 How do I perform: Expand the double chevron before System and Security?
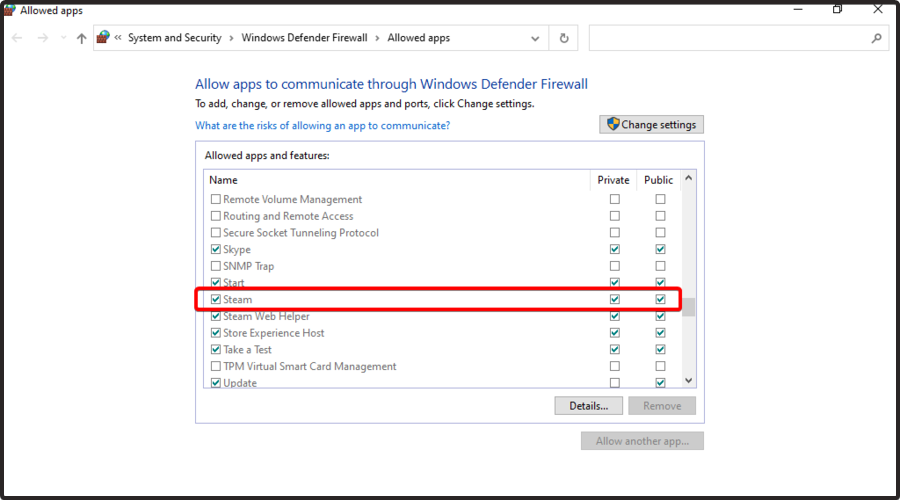tap(118, 38)
